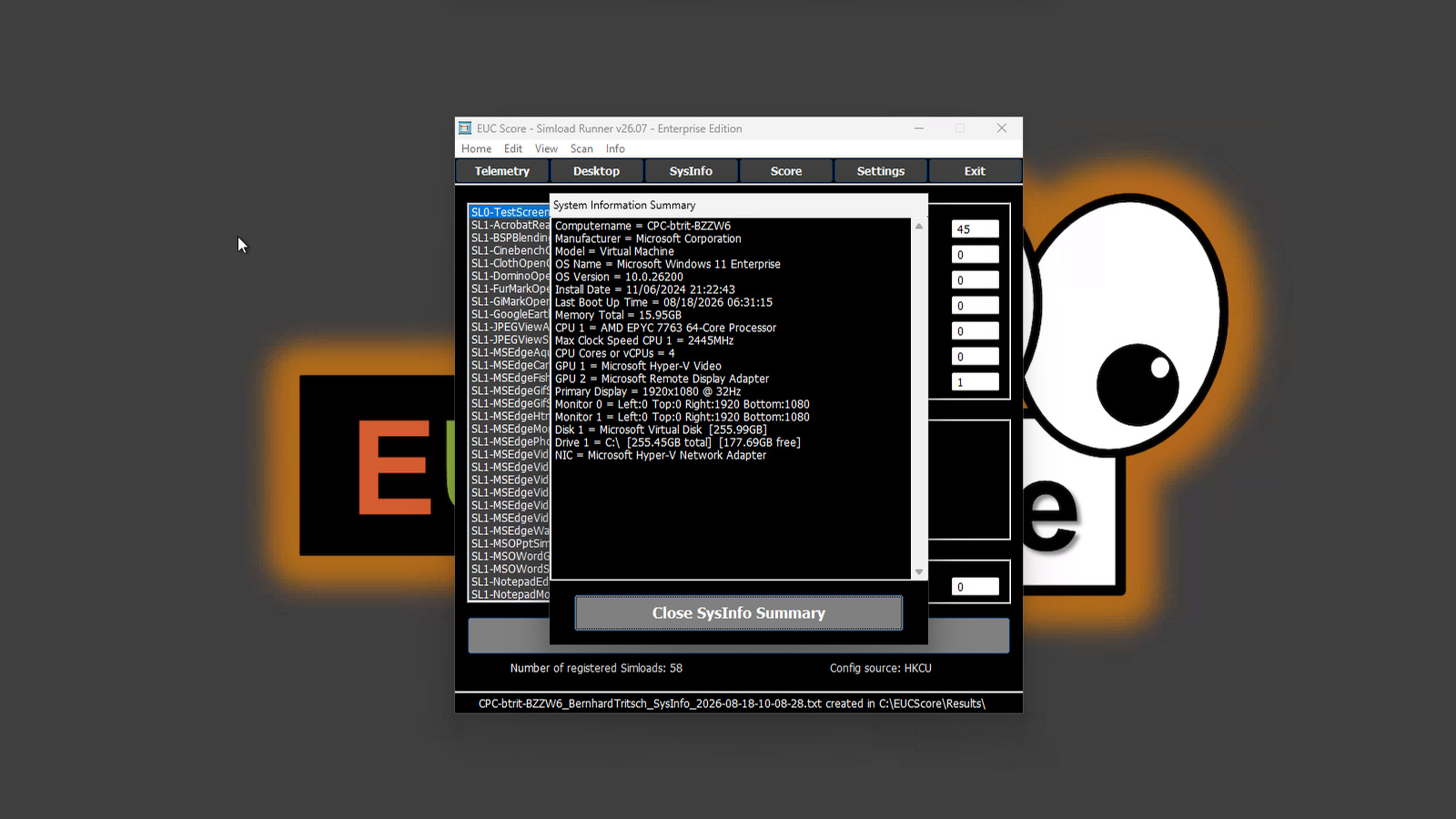Click the 'OS Version = 10.0.26200' line
Viewport: 1456px width, 819px height.
coord(619,277)
